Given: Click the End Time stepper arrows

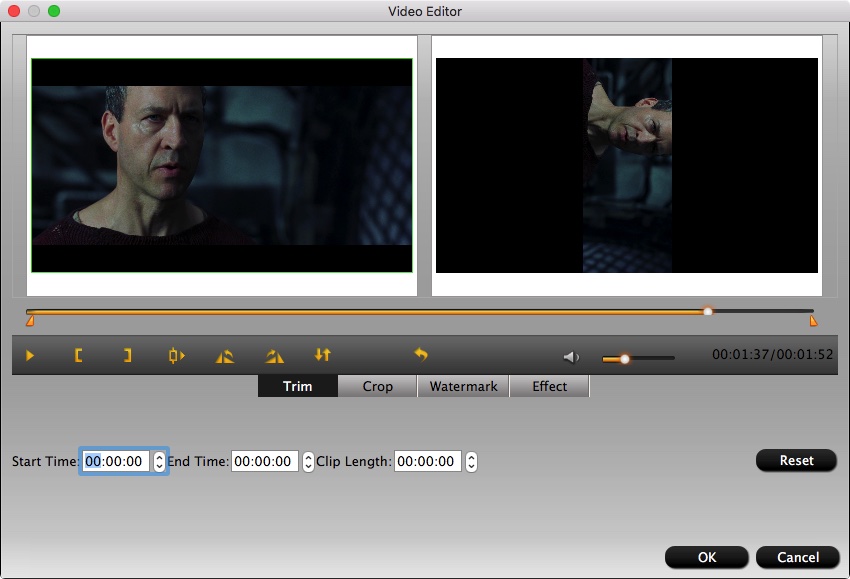Looking at the screenshot, I should [x=308, y=462].
